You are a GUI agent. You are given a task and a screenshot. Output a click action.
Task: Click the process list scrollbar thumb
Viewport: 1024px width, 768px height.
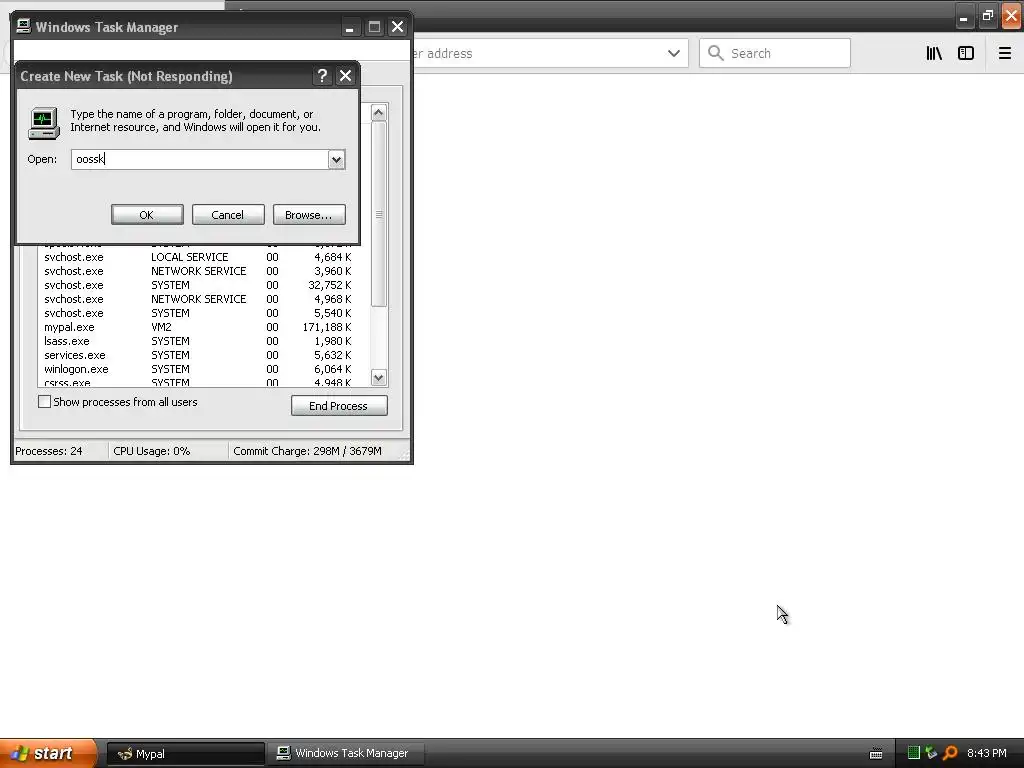pyautogui.click(x=379, y=214)
